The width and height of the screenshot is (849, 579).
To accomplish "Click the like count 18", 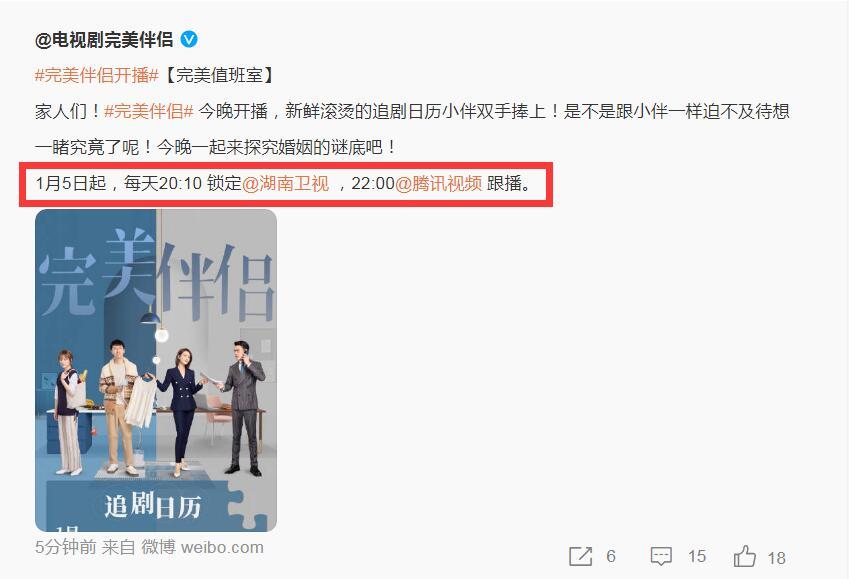I will tap(776, 558).
